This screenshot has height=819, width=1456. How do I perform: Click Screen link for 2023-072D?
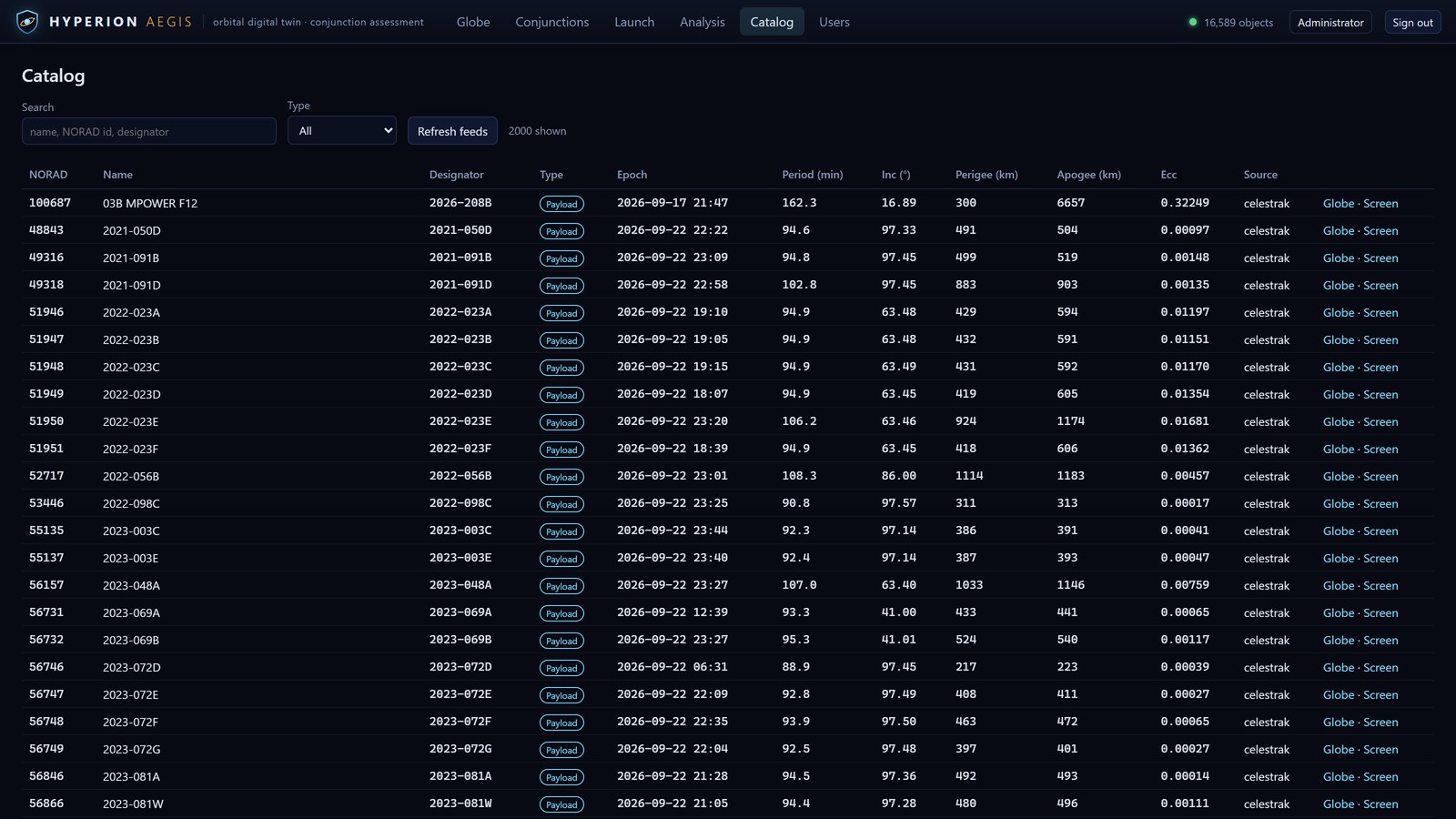(1380, 667)
